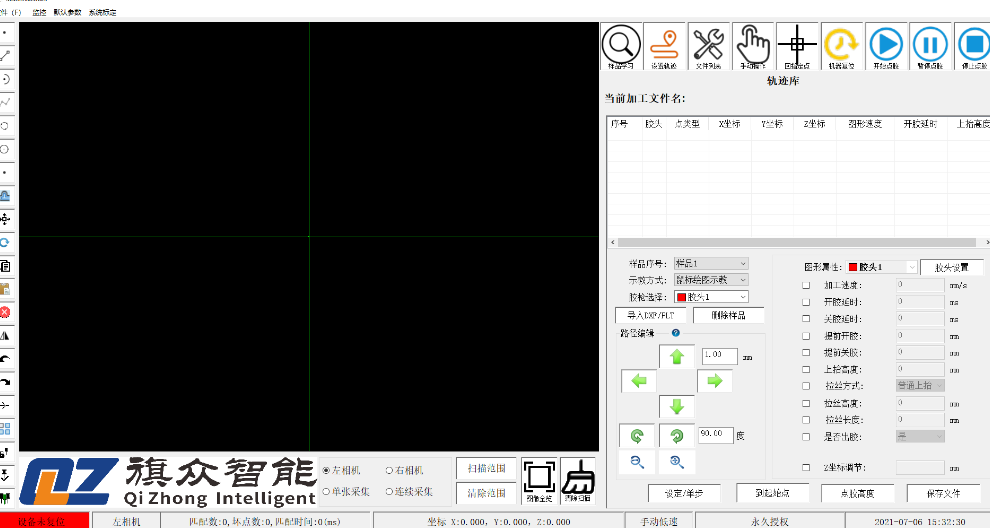Select the 右相机 right camera radio button
This screenshot has height=528, width=990.
(x=389, y=470)
